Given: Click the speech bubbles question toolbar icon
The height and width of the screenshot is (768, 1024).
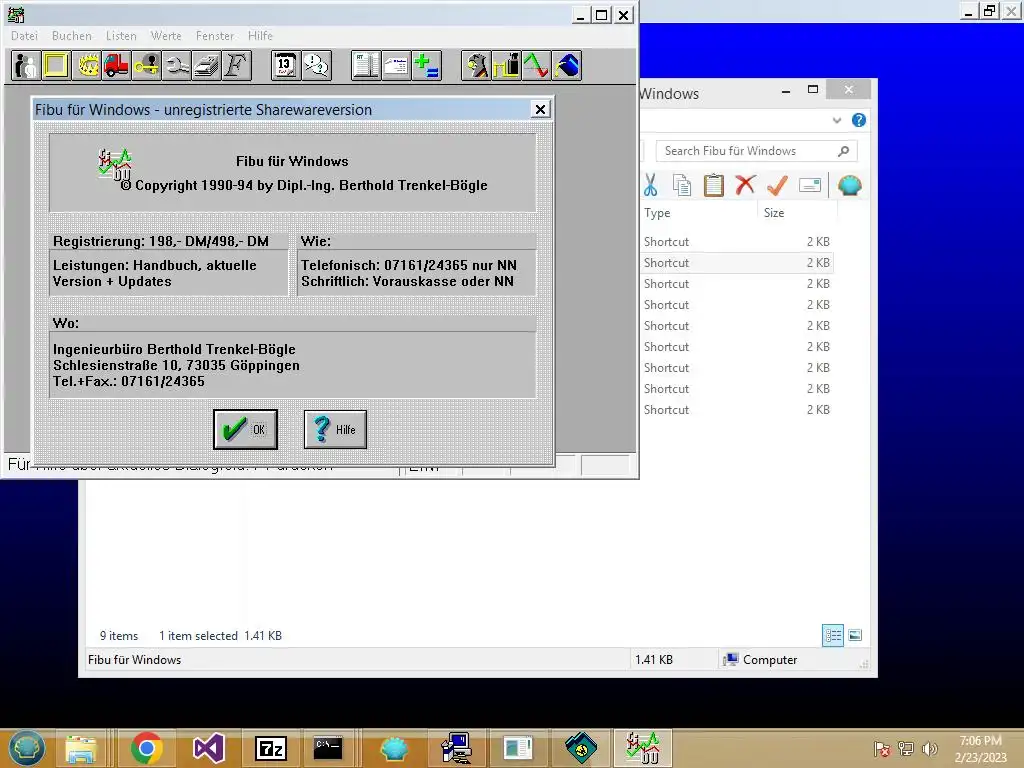Looking at the screenshot, I should pyautogui.click(x=317, y=65).
